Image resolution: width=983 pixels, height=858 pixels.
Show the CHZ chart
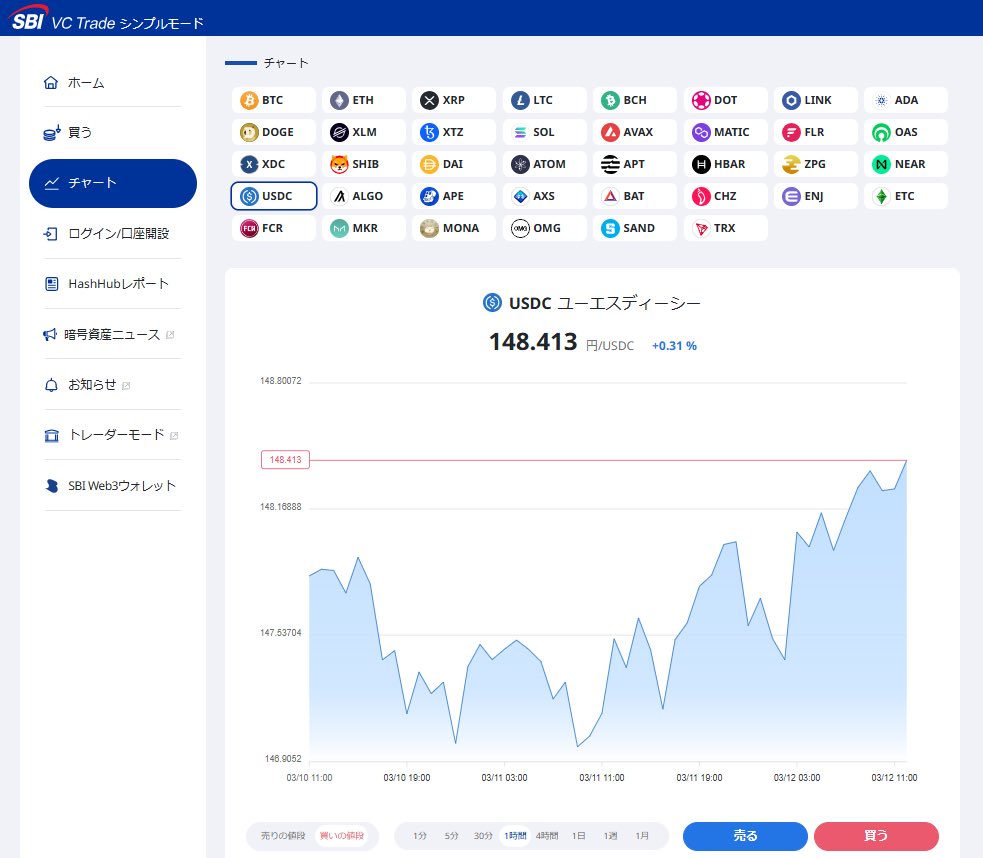pyautogui.click(x=725, y=196)
